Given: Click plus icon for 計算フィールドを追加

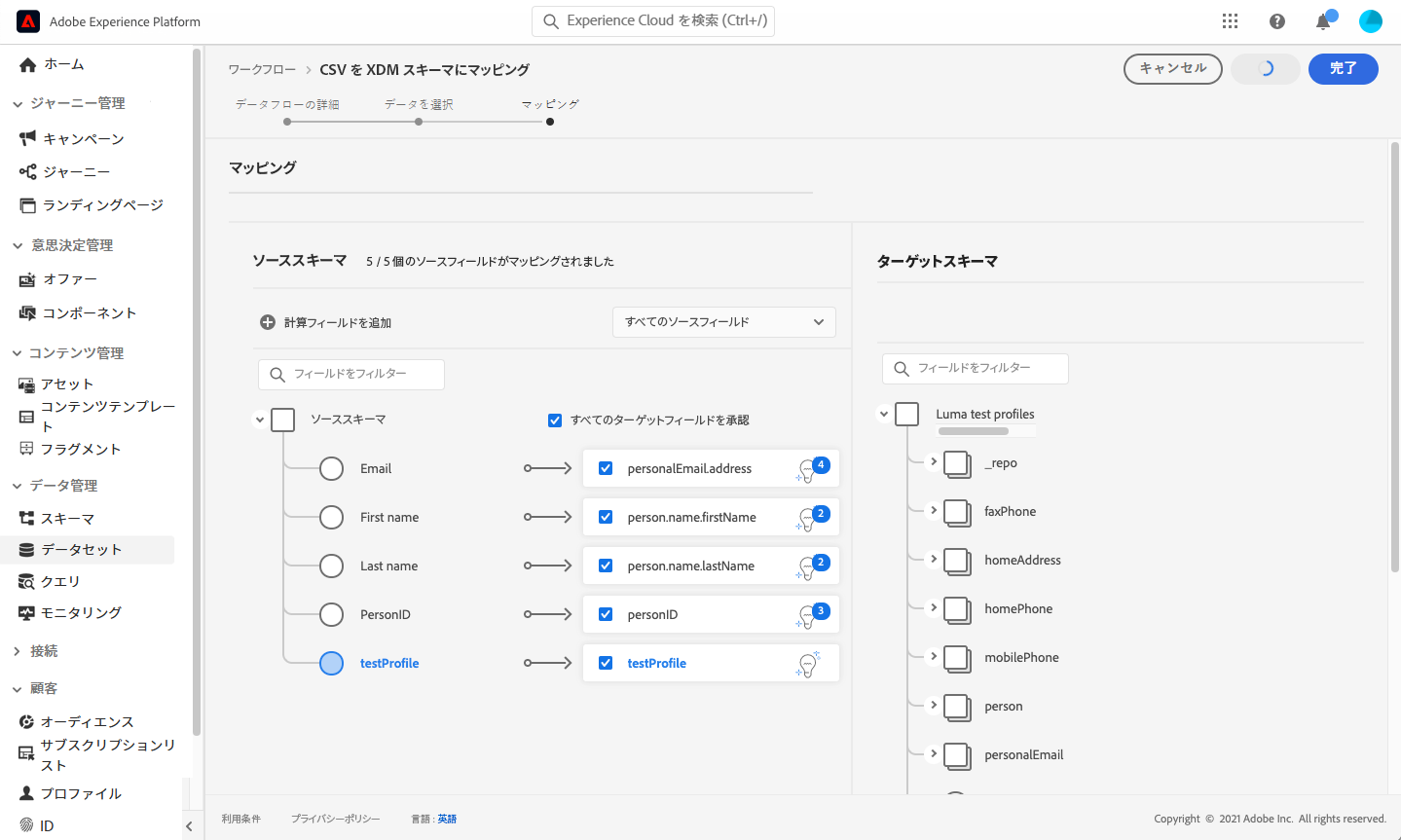Looking at the screenshot, I should coord(268,322).
